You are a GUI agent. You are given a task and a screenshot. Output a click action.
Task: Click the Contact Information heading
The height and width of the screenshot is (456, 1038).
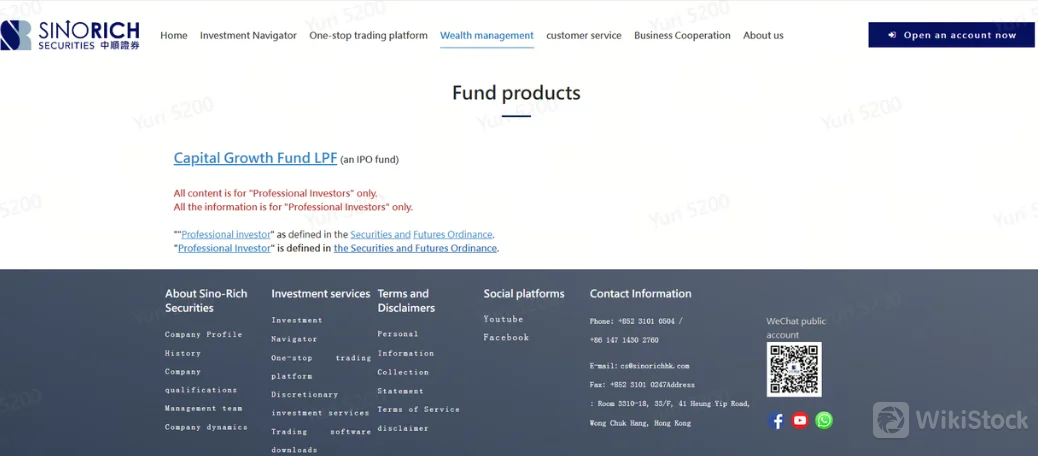click(x=640, y=293)
